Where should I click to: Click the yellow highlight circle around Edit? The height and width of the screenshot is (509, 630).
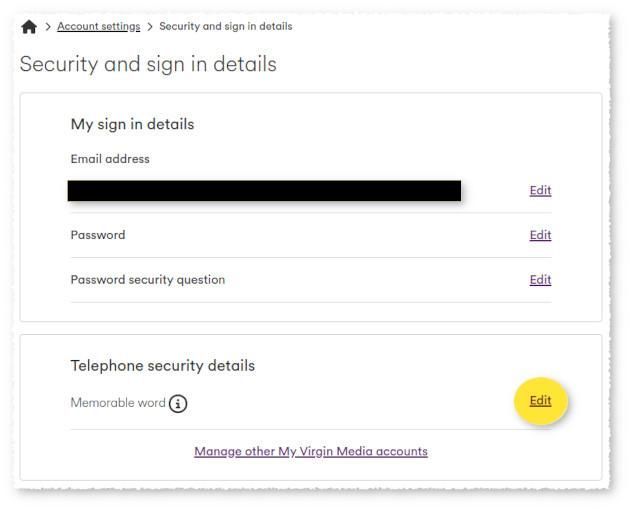pos(541,401)
